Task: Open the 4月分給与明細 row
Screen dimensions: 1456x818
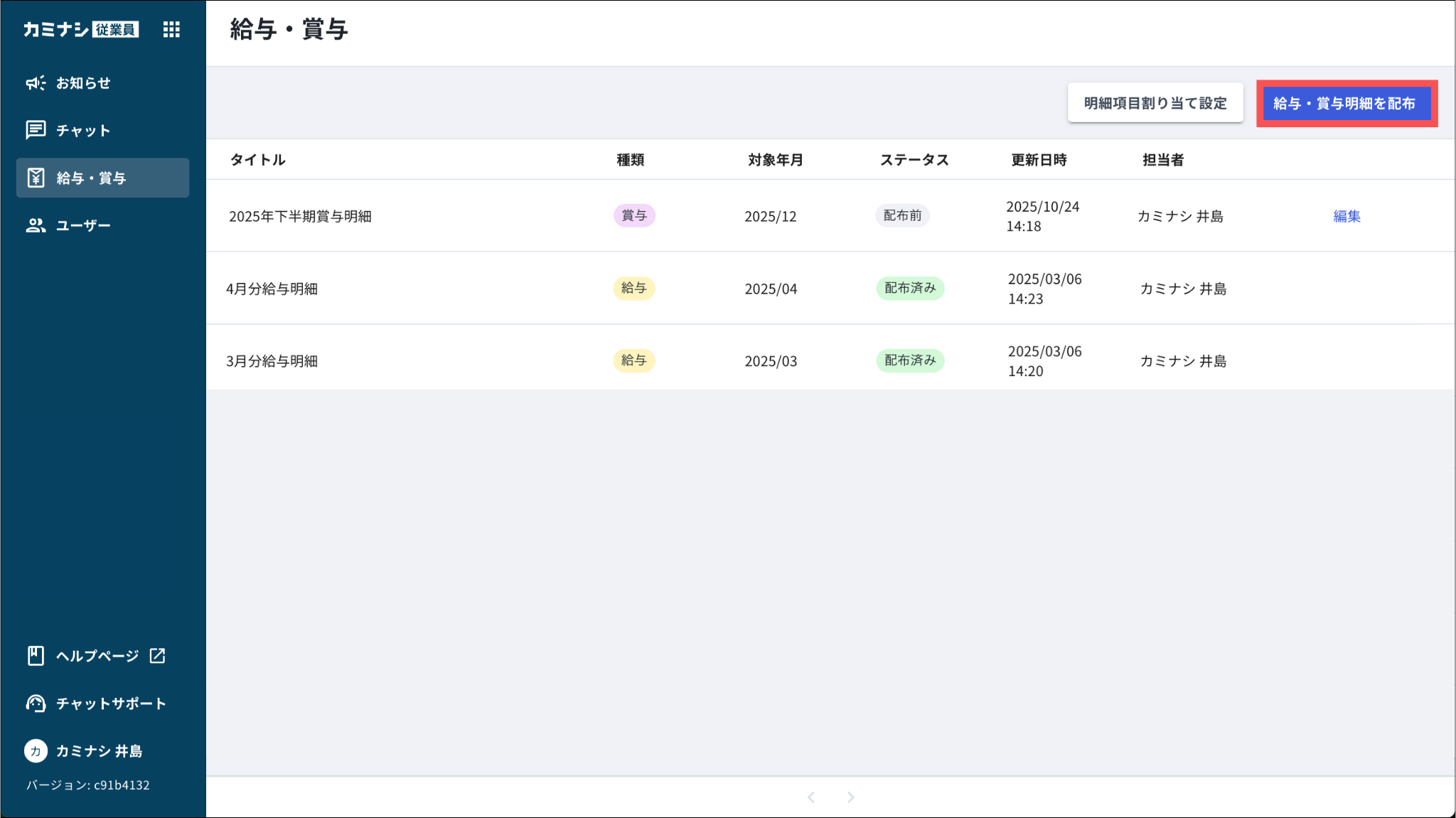Action: point(272,289)
